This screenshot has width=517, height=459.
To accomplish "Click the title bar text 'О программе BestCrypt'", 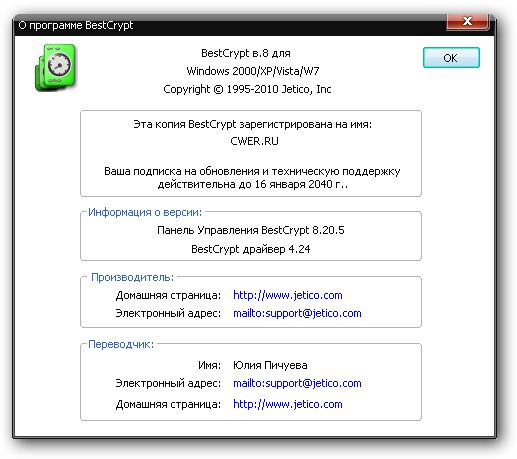I will (76, 25).
